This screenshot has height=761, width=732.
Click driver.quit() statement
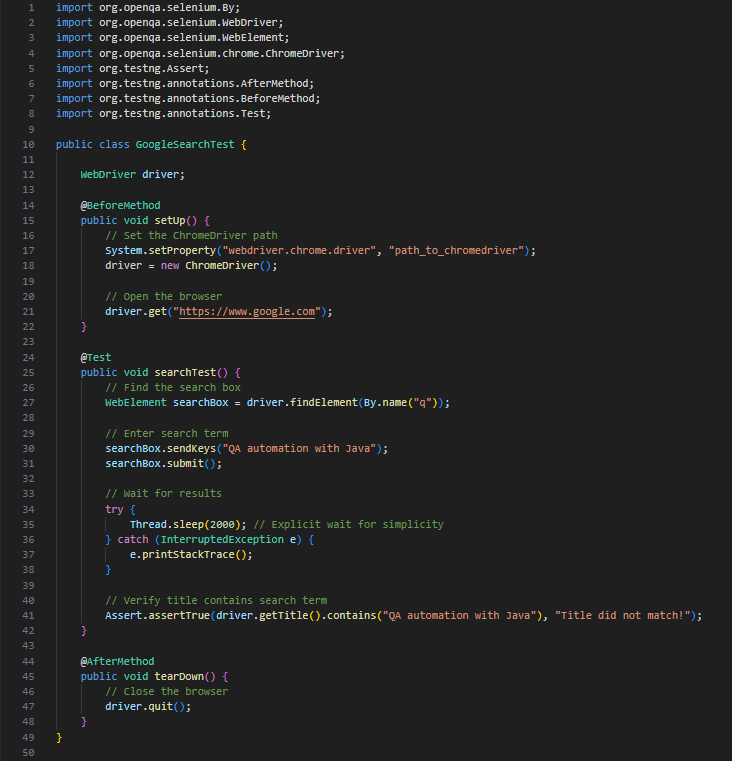click(x=148, y=707)
